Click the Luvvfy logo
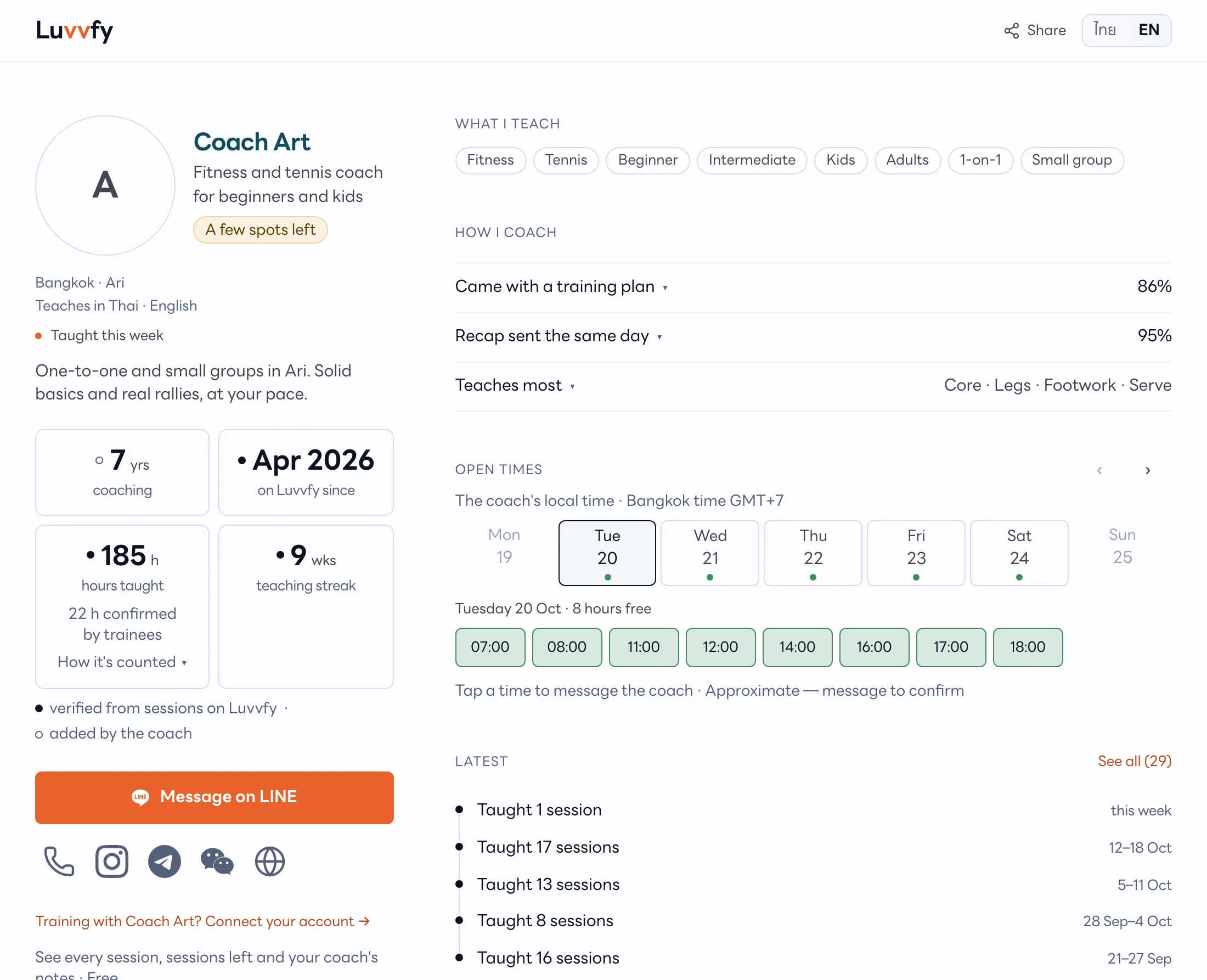The image size is (1207, 980). [74, 31]
